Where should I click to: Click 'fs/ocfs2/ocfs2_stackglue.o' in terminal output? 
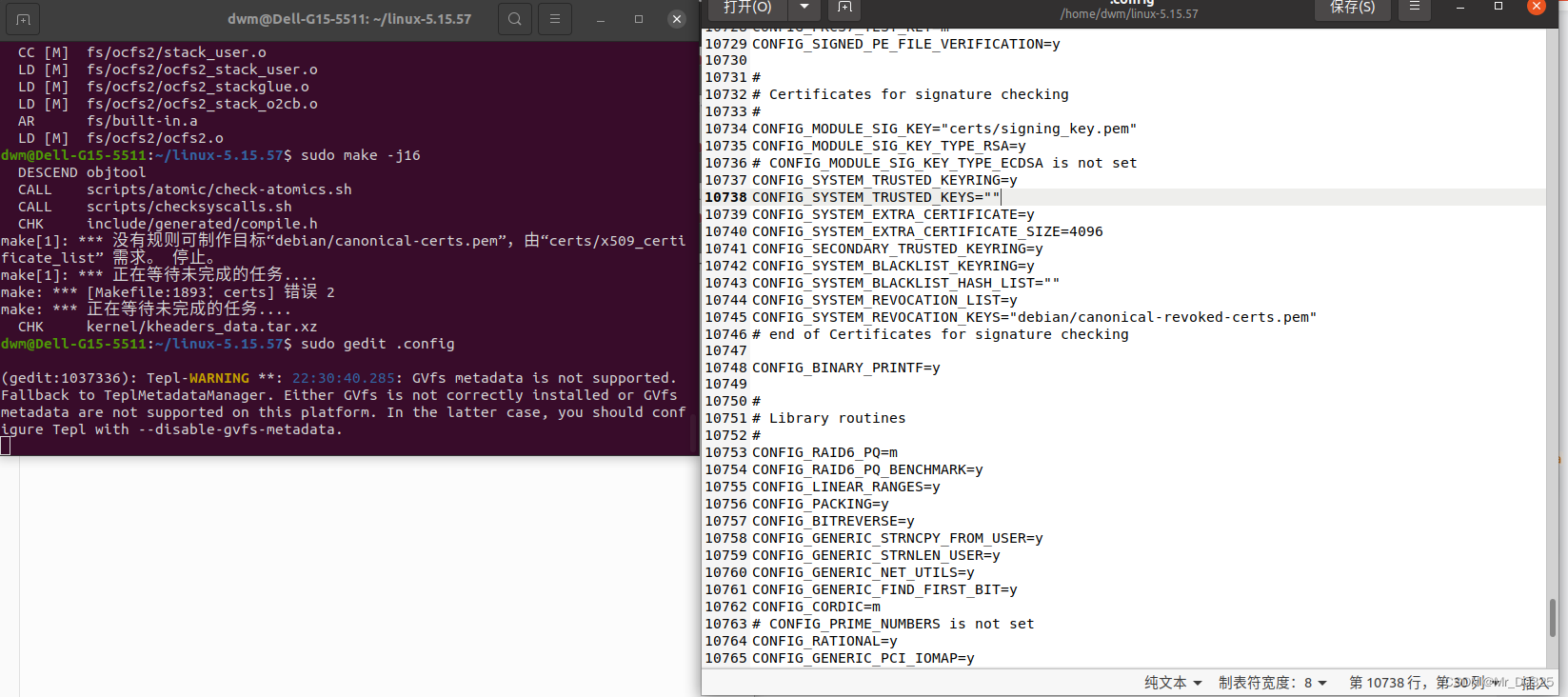pyautogui.click(x=198, y=87)
